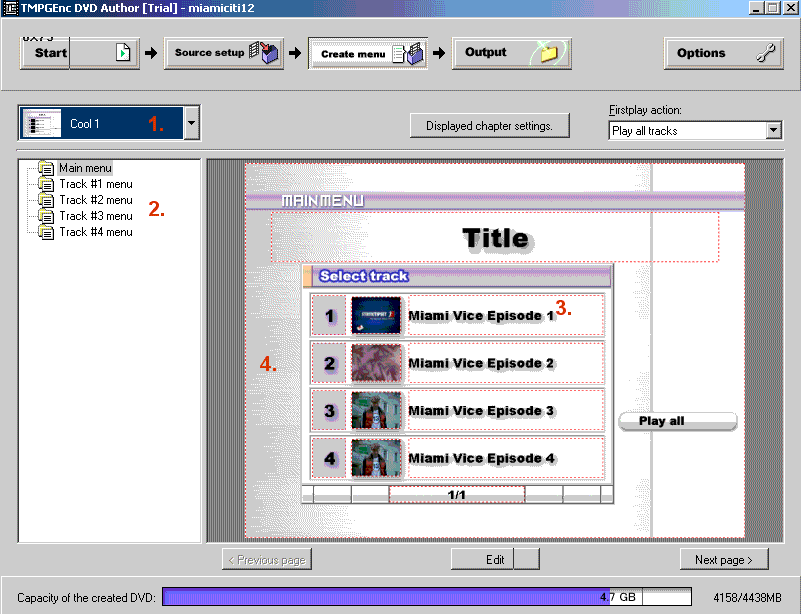Click the Play all menu button
Screen dimensions: 801x614
(x=677, y=421)
